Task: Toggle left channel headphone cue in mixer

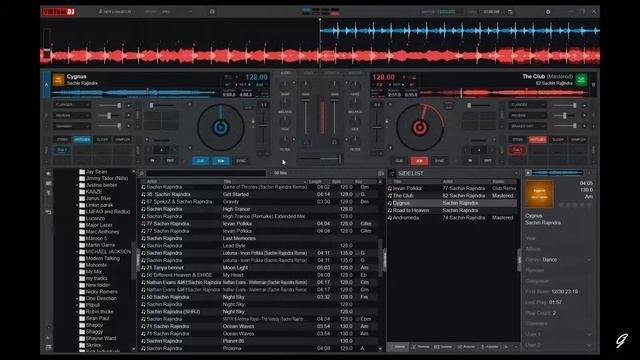Action: [x=306, y=142]
